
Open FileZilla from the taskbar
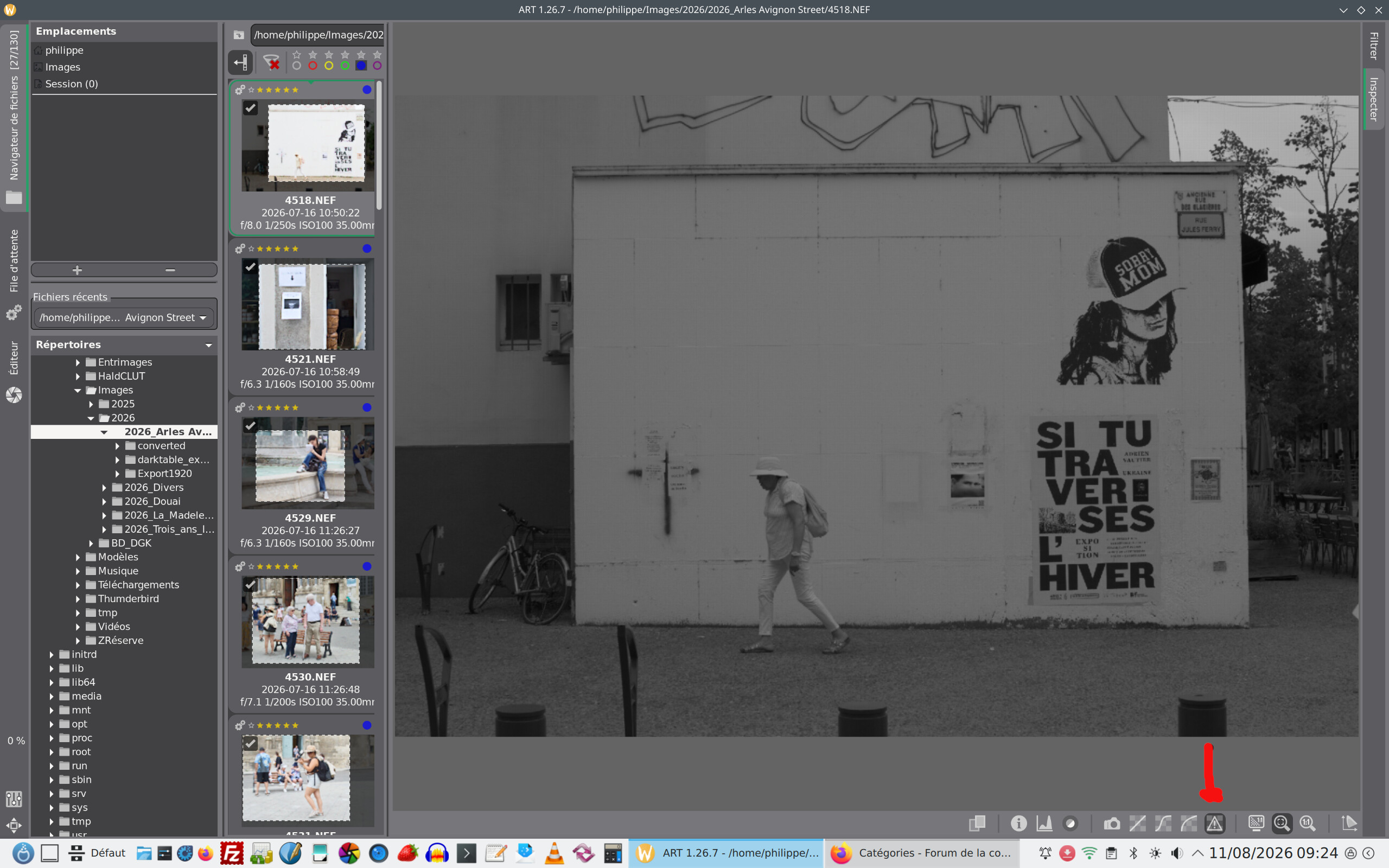pos(232,853)
